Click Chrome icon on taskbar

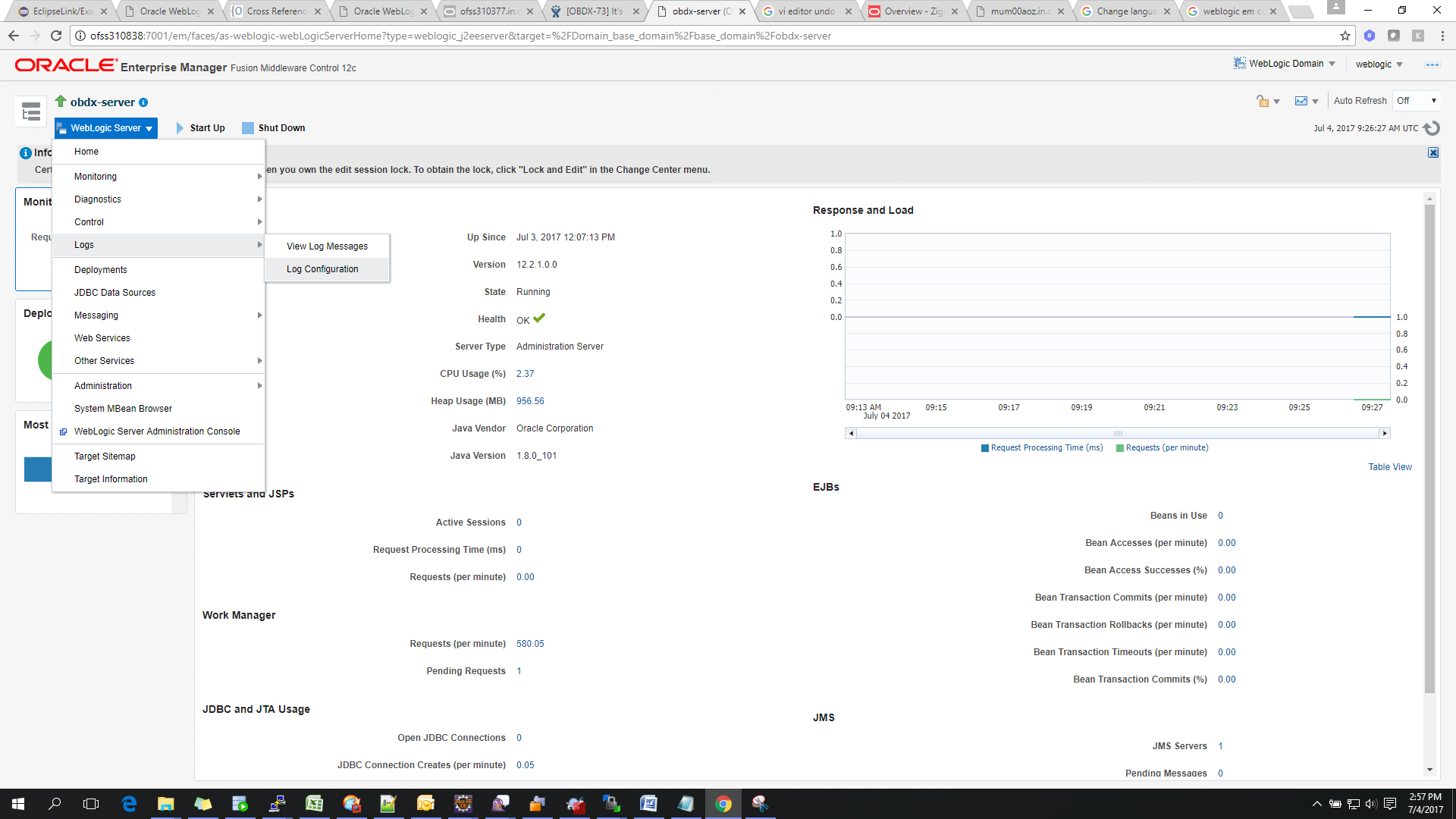point(723,804)
